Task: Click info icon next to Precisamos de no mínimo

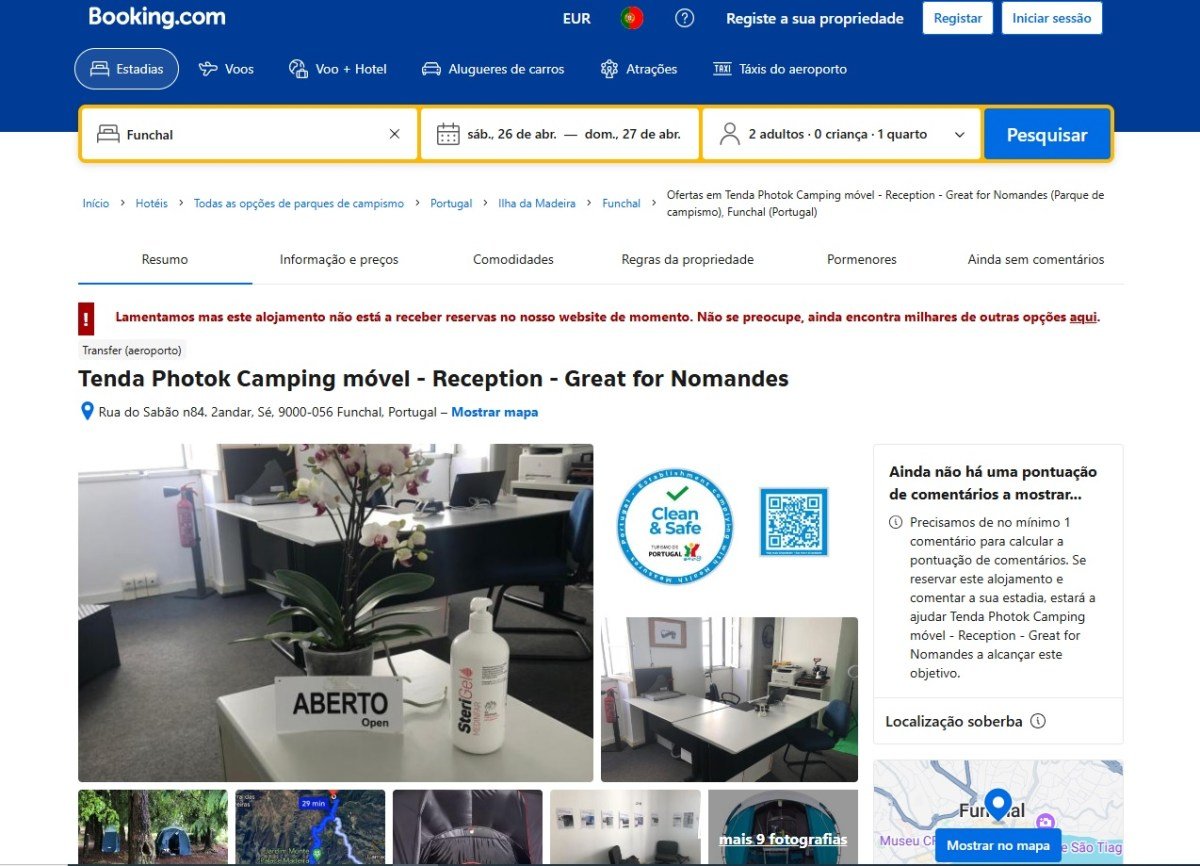Action: 895,522
